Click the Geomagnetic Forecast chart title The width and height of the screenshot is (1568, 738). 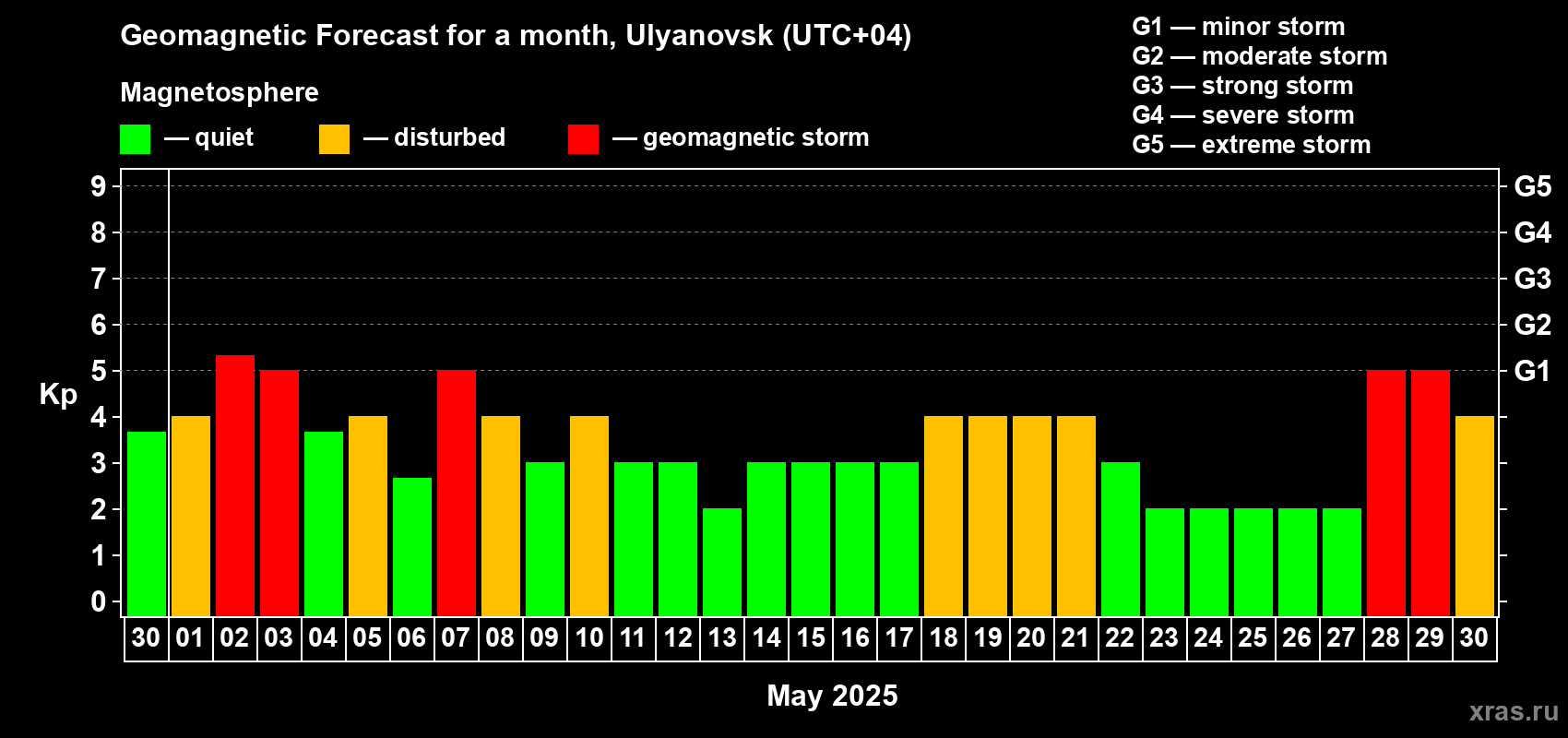tap(516, 36)
